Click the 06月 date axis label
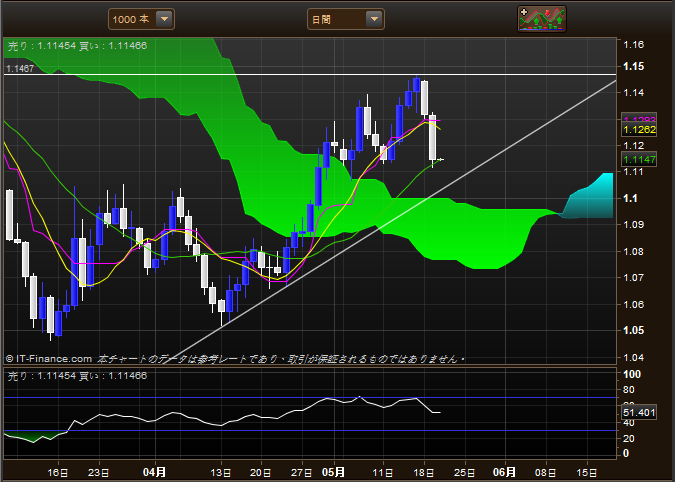 [505, 472]
